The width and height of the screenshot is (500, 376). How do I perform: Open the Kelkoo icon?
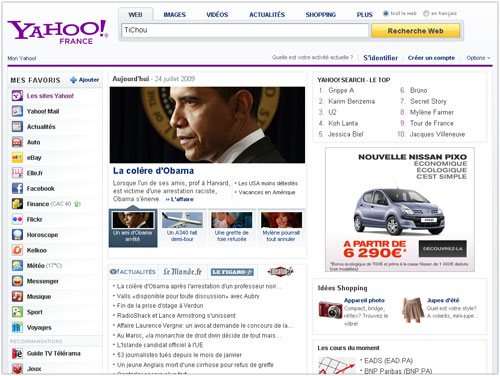[17, 250]
